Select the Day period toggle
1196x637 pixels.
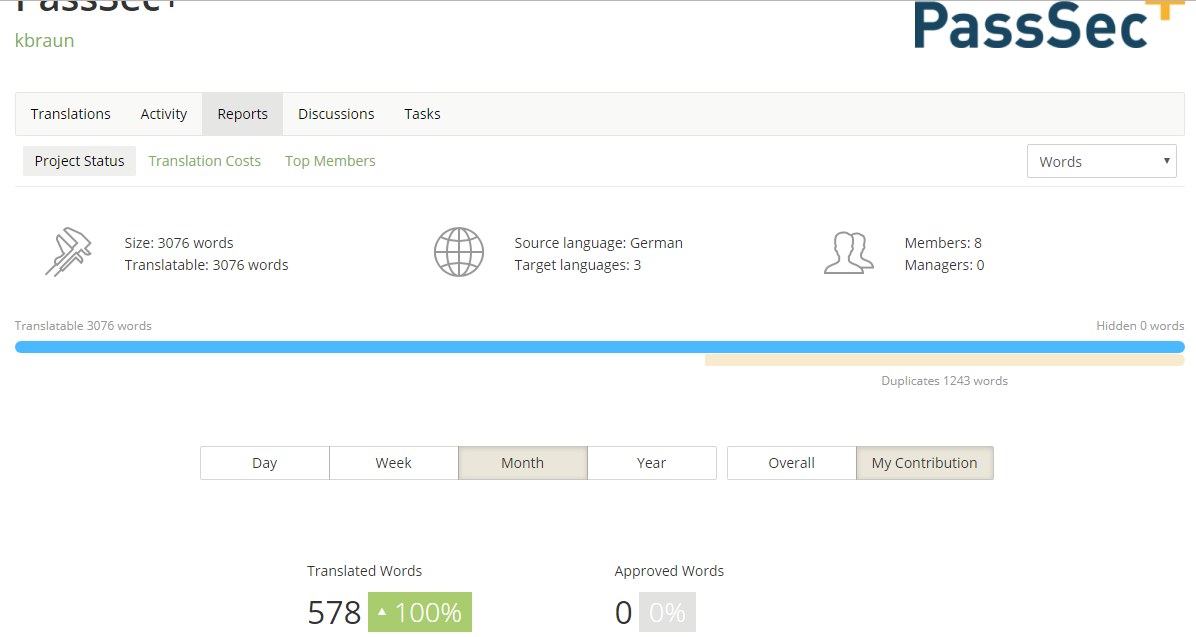point(265,463)
